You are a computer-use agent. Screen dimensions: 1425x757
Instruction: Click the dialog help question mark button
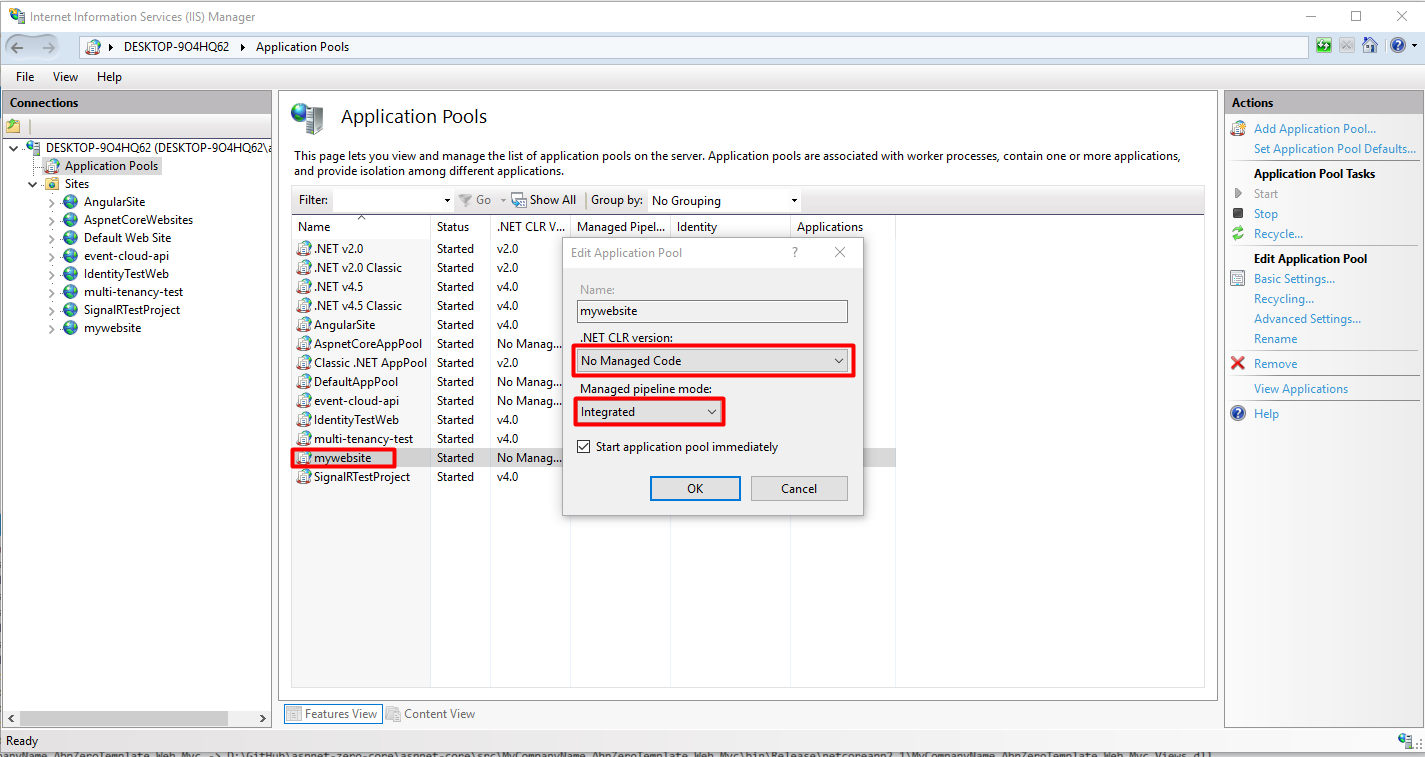pyautogui.click(x=796, y=253)
